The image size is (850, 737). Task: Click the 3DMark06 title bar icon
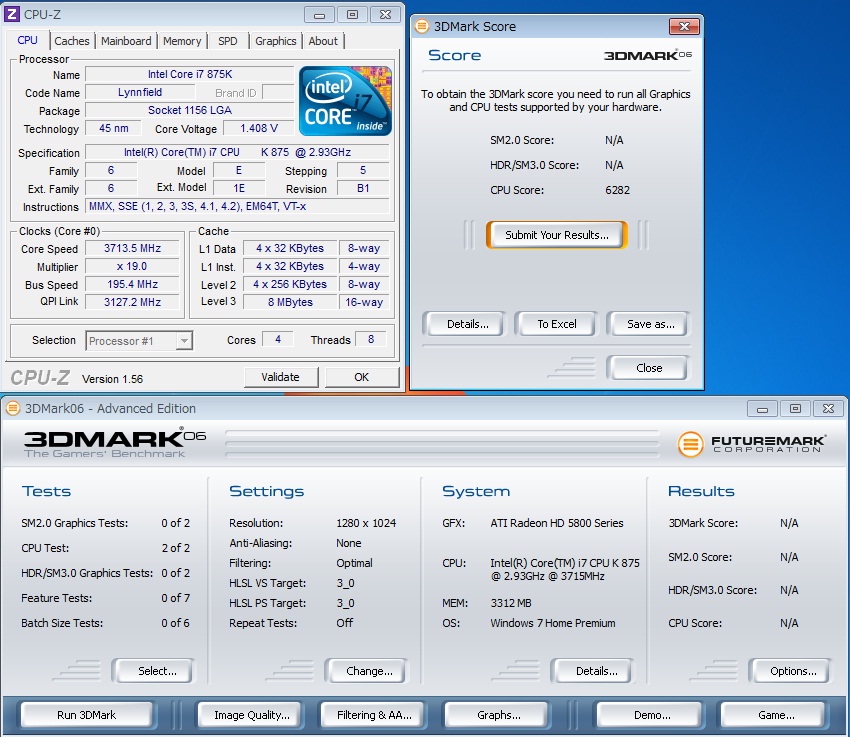pos(13,408)
